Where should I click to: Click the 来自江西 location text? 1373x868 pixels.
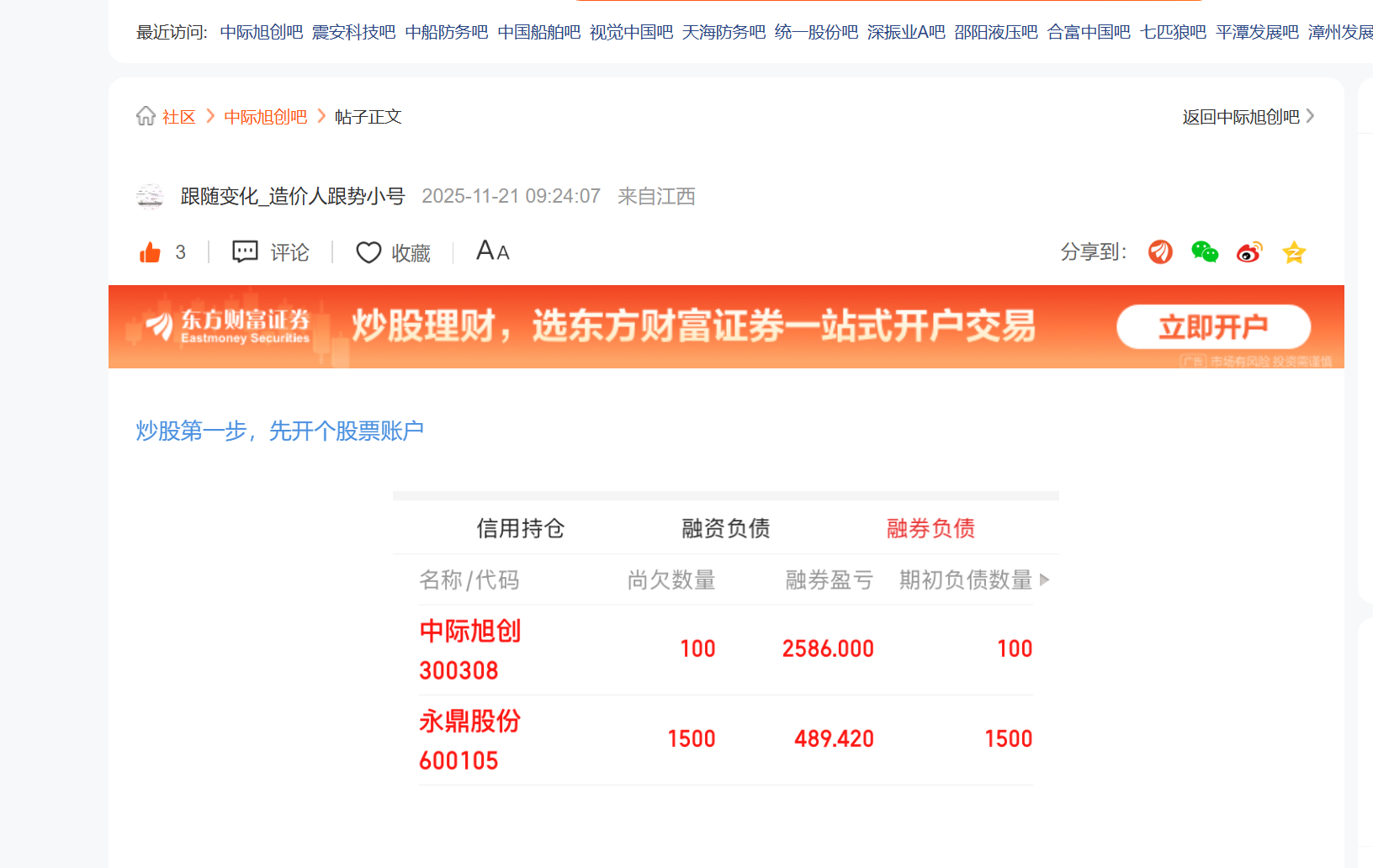tap(657, 196)
